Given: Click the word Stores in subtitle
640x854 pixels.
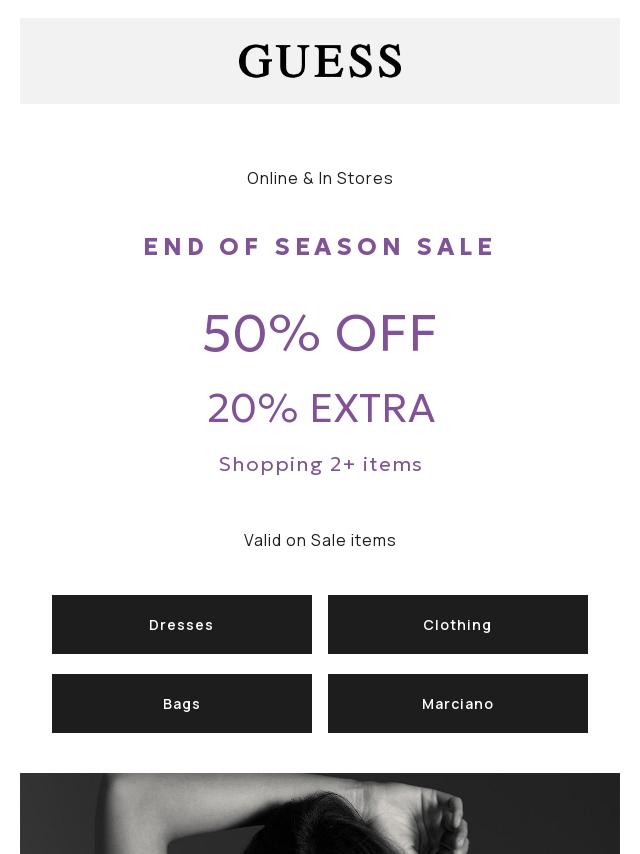Looking at the screenshot, I should 365,178.
